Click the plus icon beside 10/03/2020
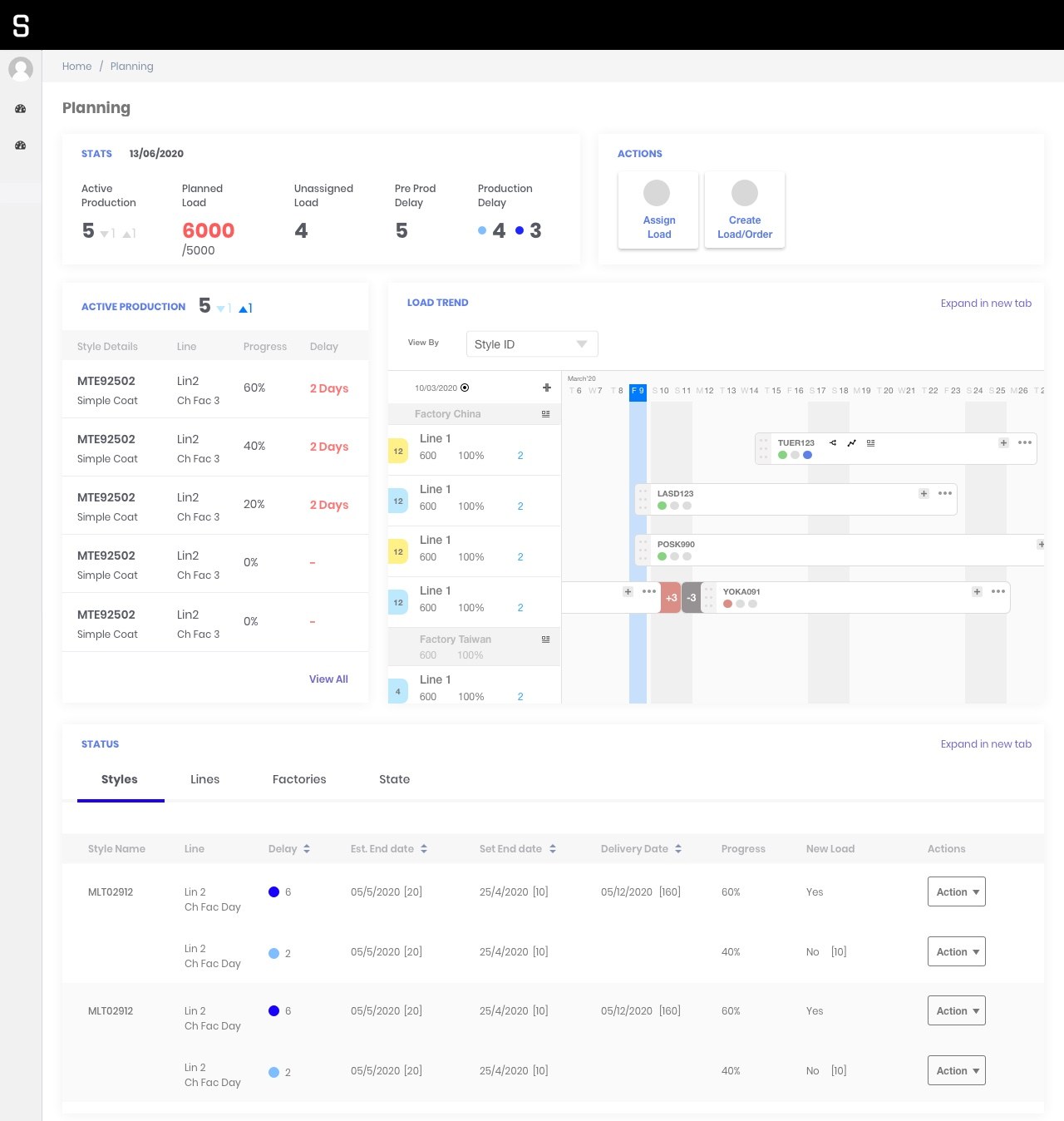The height and width of the screenshot is (1121, 1064). point(547,388)
